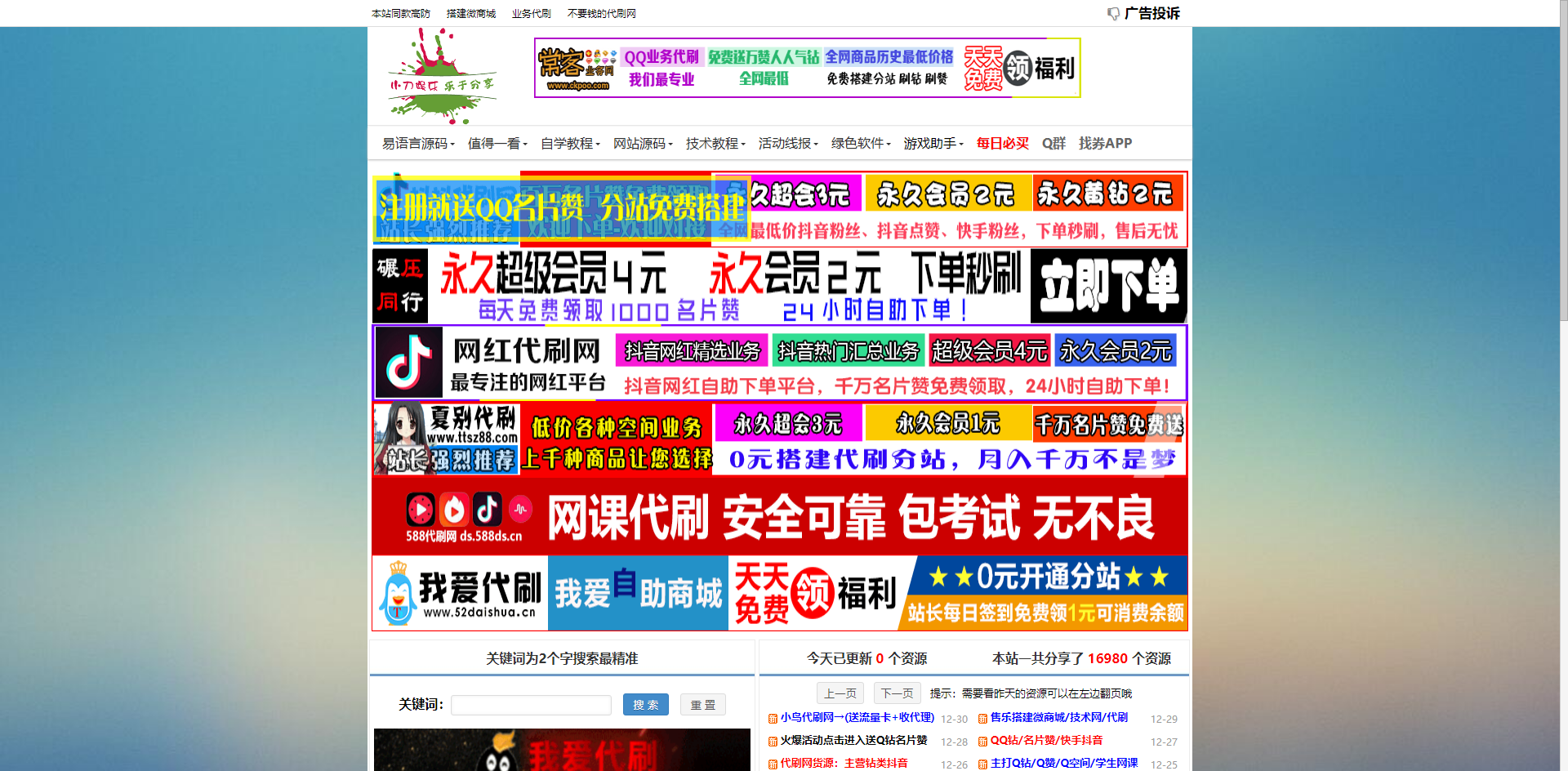This screenshot has height=771, width=1568.
Task: Click the first red app icon in 网课代刷 banner
Action: point(421,510)
